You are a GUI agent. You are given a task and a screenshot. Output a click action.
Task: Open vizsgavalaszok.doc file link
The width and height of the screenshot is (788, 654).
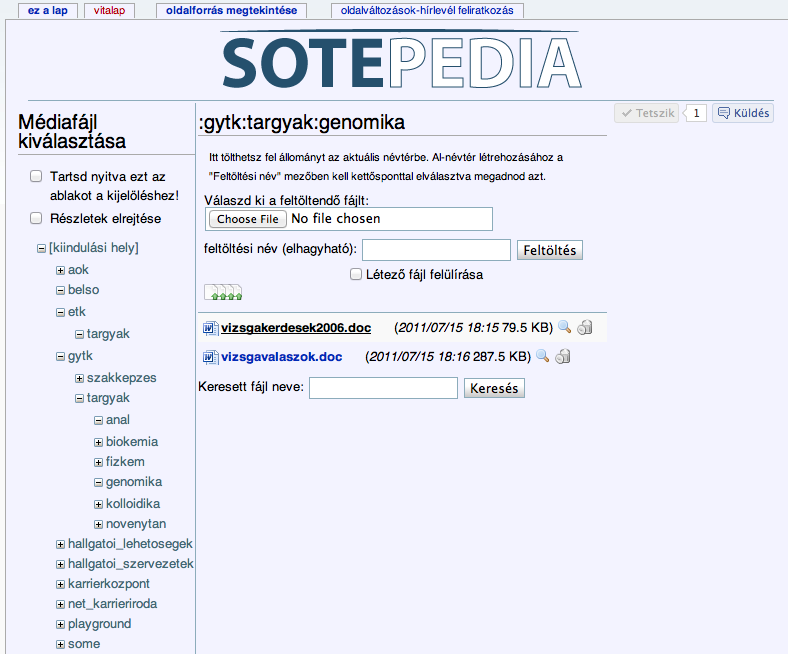[281, 357]
